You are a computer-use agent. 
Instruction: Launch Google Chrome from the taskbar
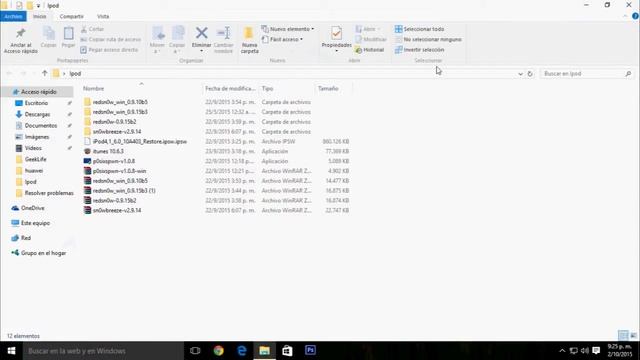click(218, 351)
